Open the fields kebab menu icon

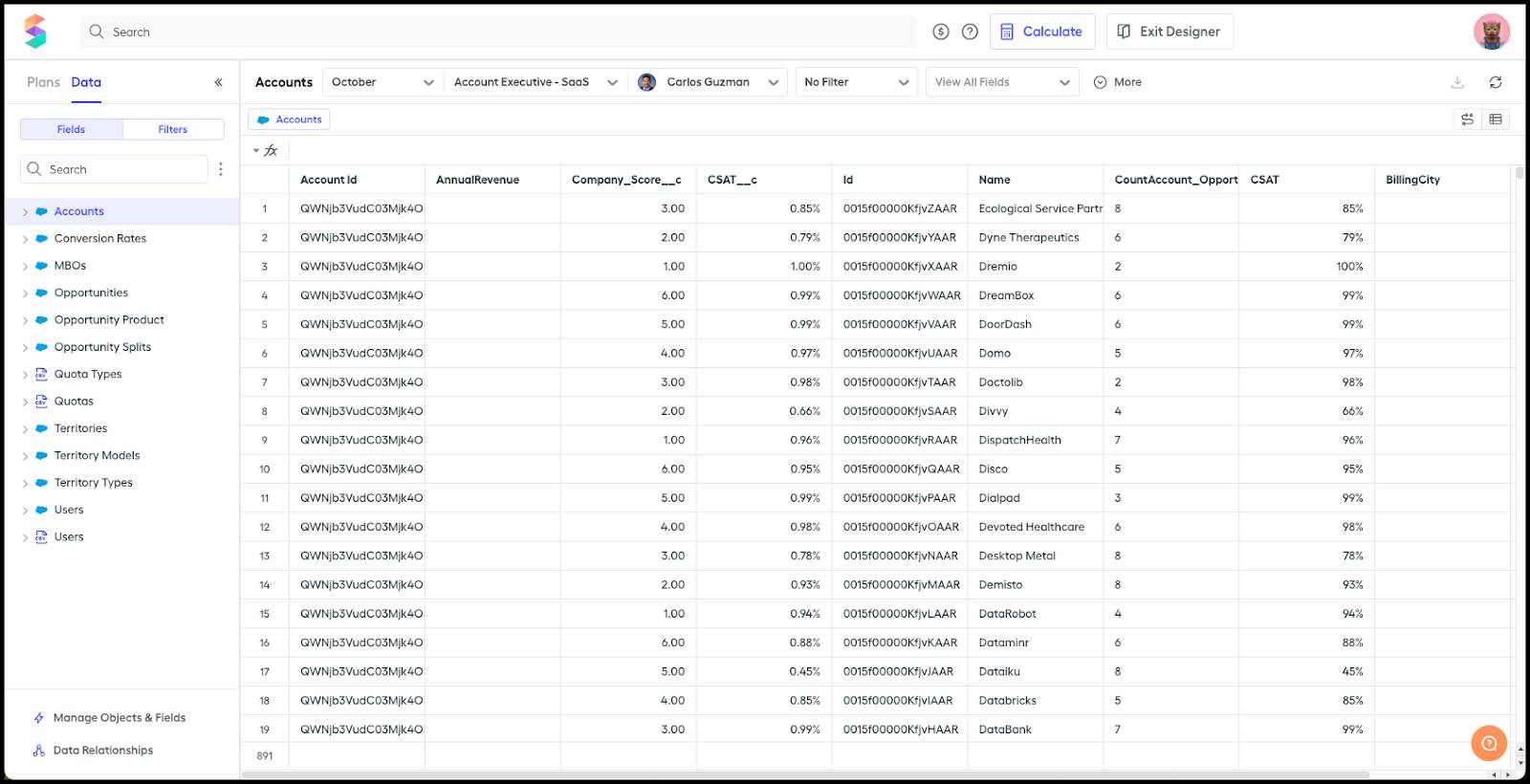pos(221,169)
